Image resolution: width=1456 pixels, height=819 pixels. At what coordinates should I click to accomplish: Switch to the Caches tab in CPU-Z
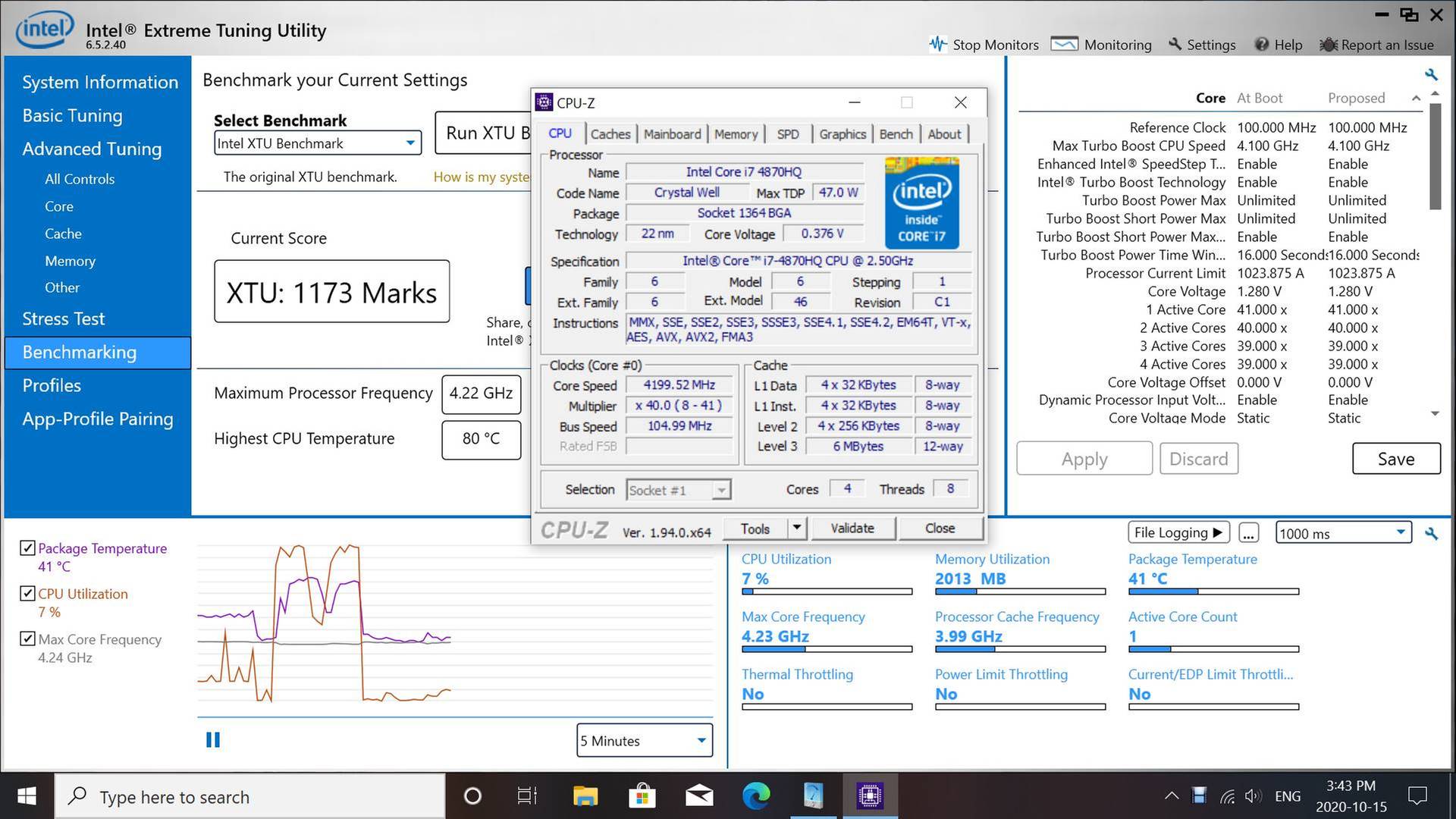point(610,134)
